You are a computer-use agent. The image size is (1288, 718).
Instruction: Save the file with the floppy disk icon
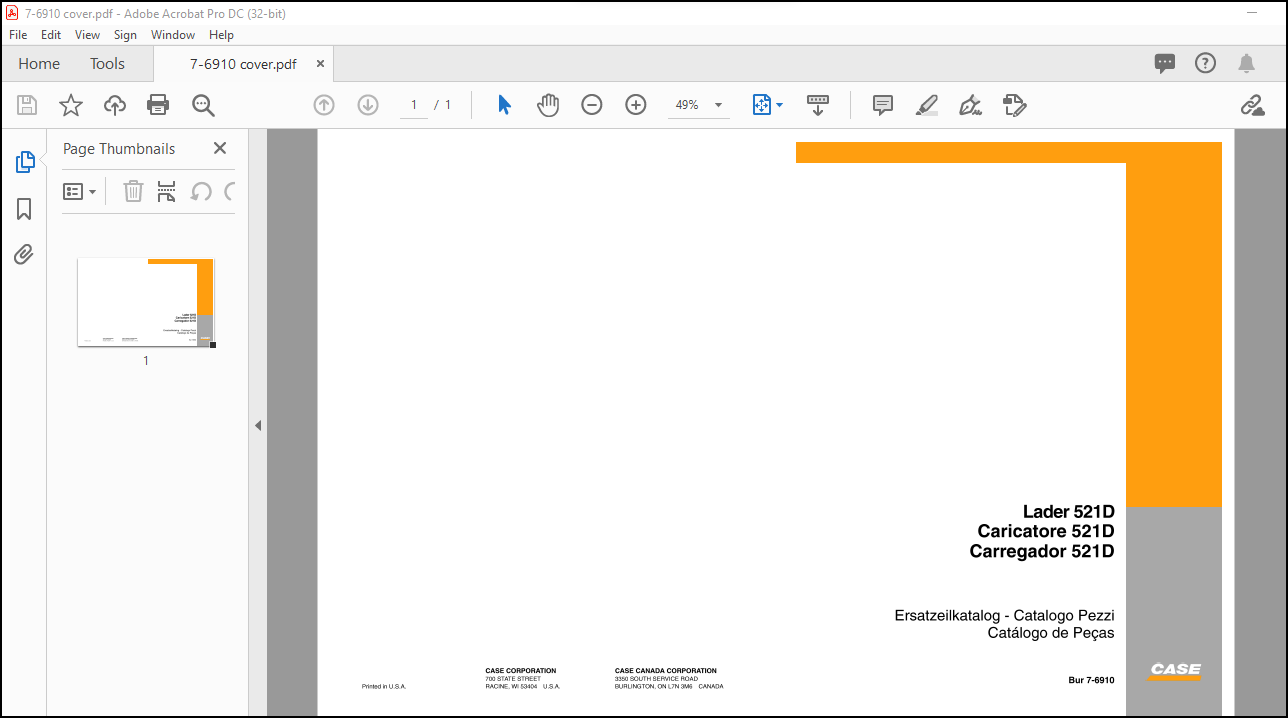27,105
